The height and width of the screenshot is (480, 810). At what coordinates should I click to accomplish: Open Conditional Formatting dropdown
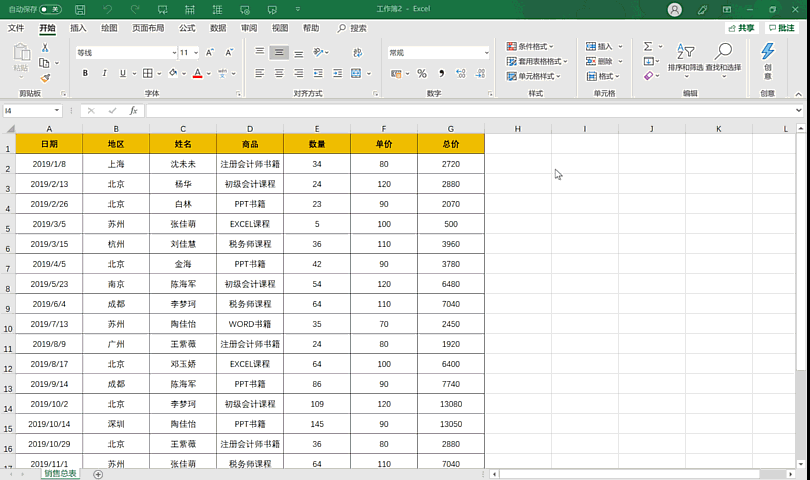[x=529, y=47]
